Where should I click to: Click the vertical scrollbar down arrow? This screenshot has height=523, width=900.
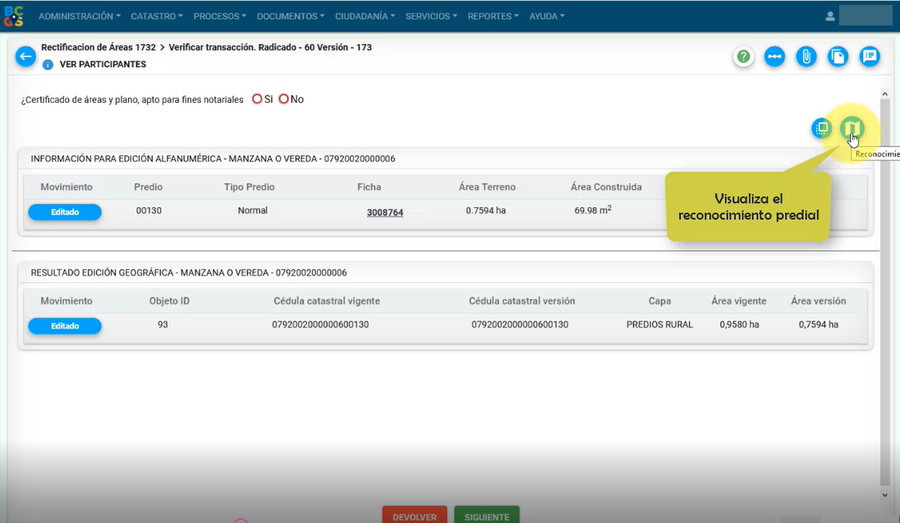coord(884,494)
